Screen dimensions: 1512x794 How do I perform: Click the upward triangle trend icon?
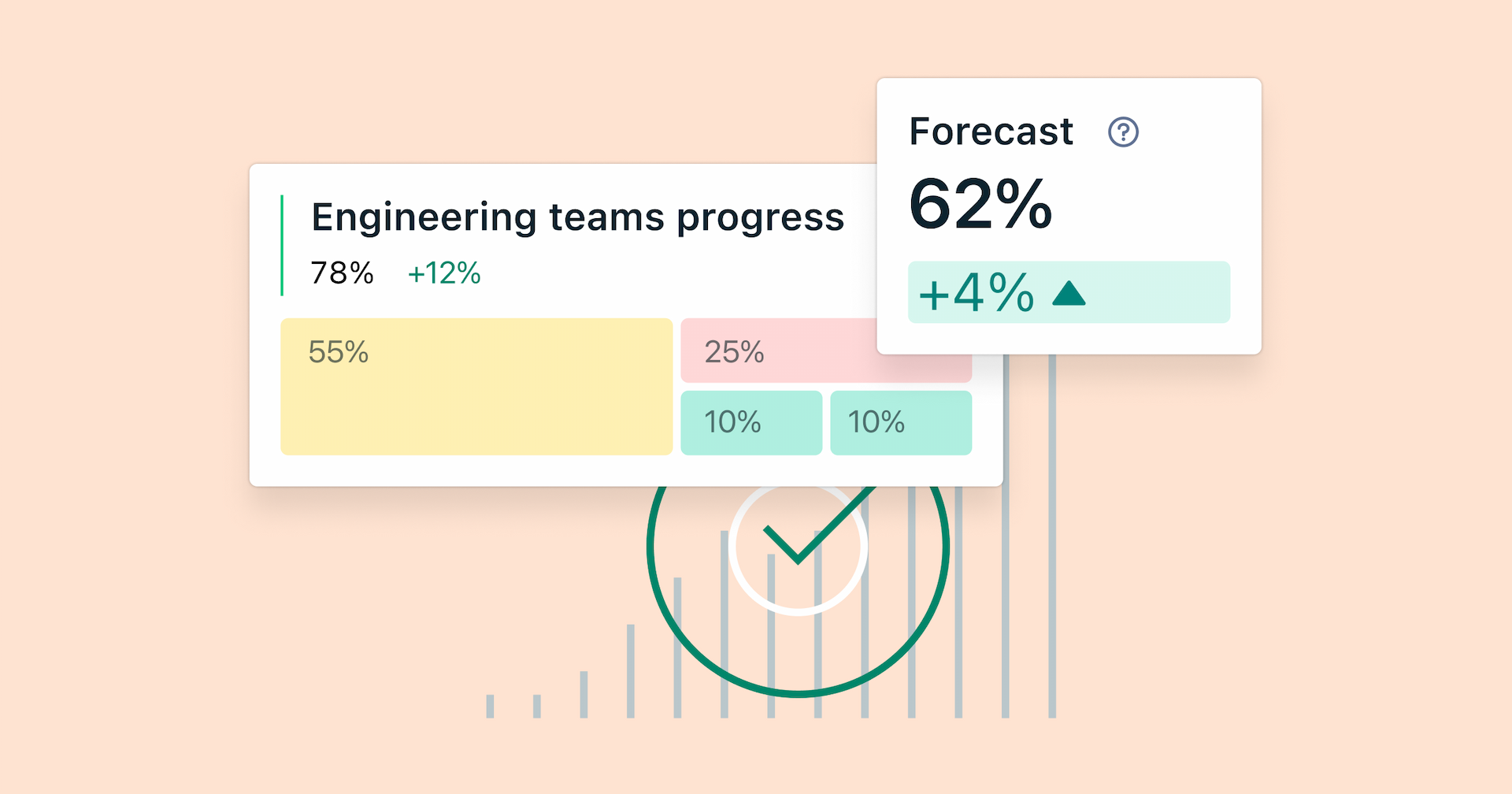(x=1069, y=295)
